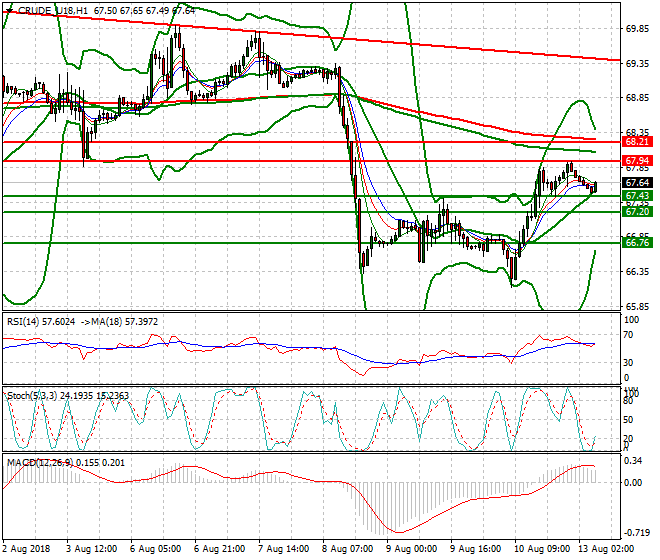This screenshot has height=560, width=660.
Task: Click the RSI(14) indicator label
Action: click(25, 321)
